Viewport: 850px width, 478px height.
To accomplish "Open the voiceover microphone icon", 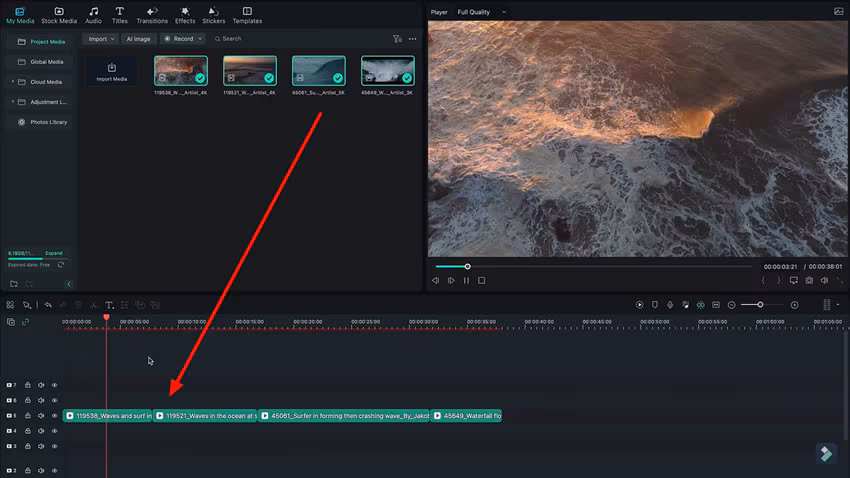I will coord(670,305).
